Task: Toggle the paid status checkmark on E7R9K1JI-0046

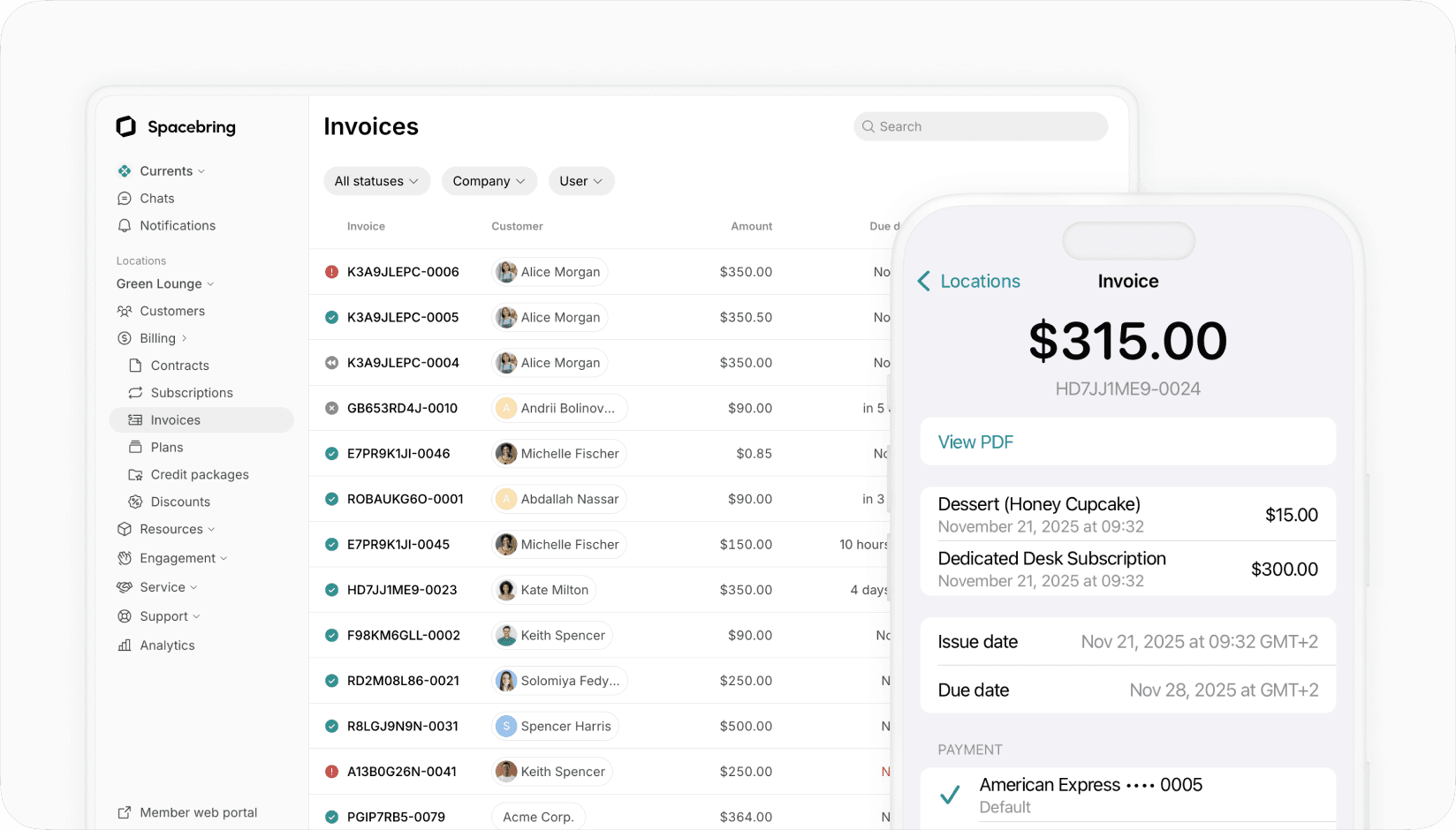Action: click(331, 453)
